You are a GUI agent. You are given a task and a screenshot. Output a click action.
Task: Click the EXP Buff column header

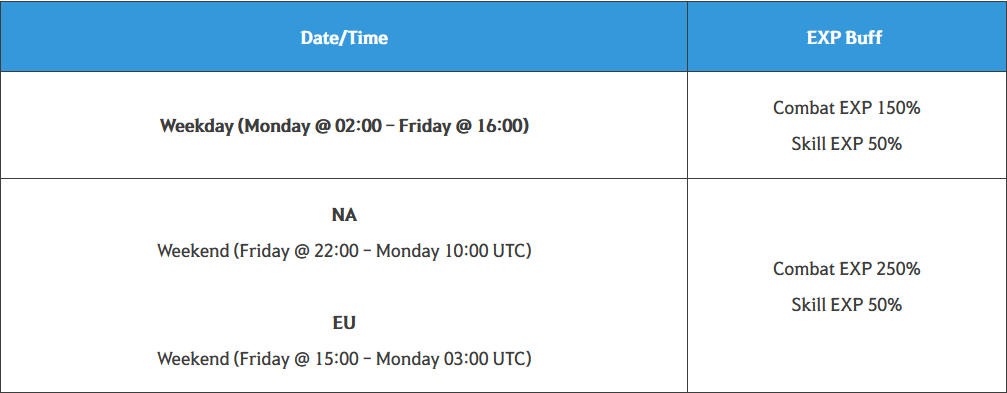(844, 38)
